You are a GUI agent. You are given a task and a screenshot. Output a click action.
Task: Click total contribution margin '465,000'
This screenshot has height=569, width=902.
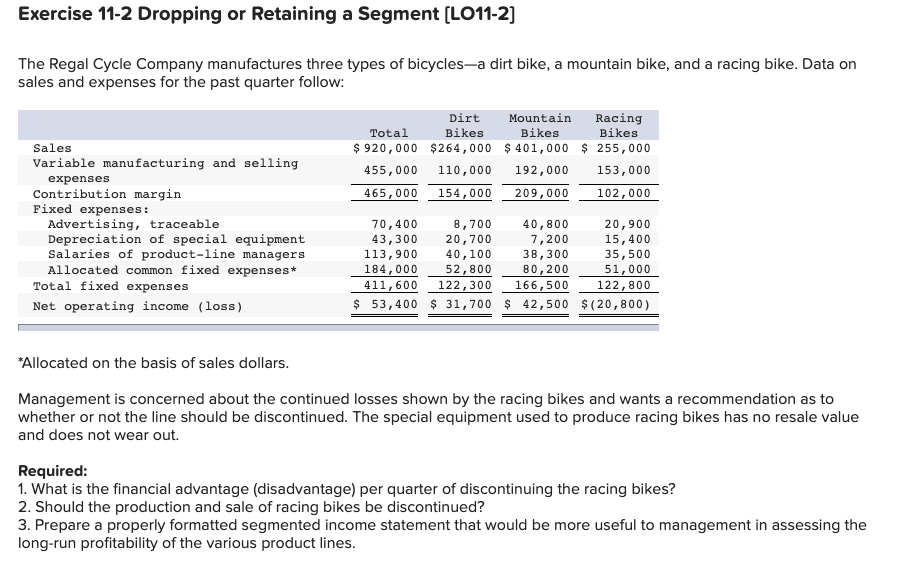(x=391, y=193)
